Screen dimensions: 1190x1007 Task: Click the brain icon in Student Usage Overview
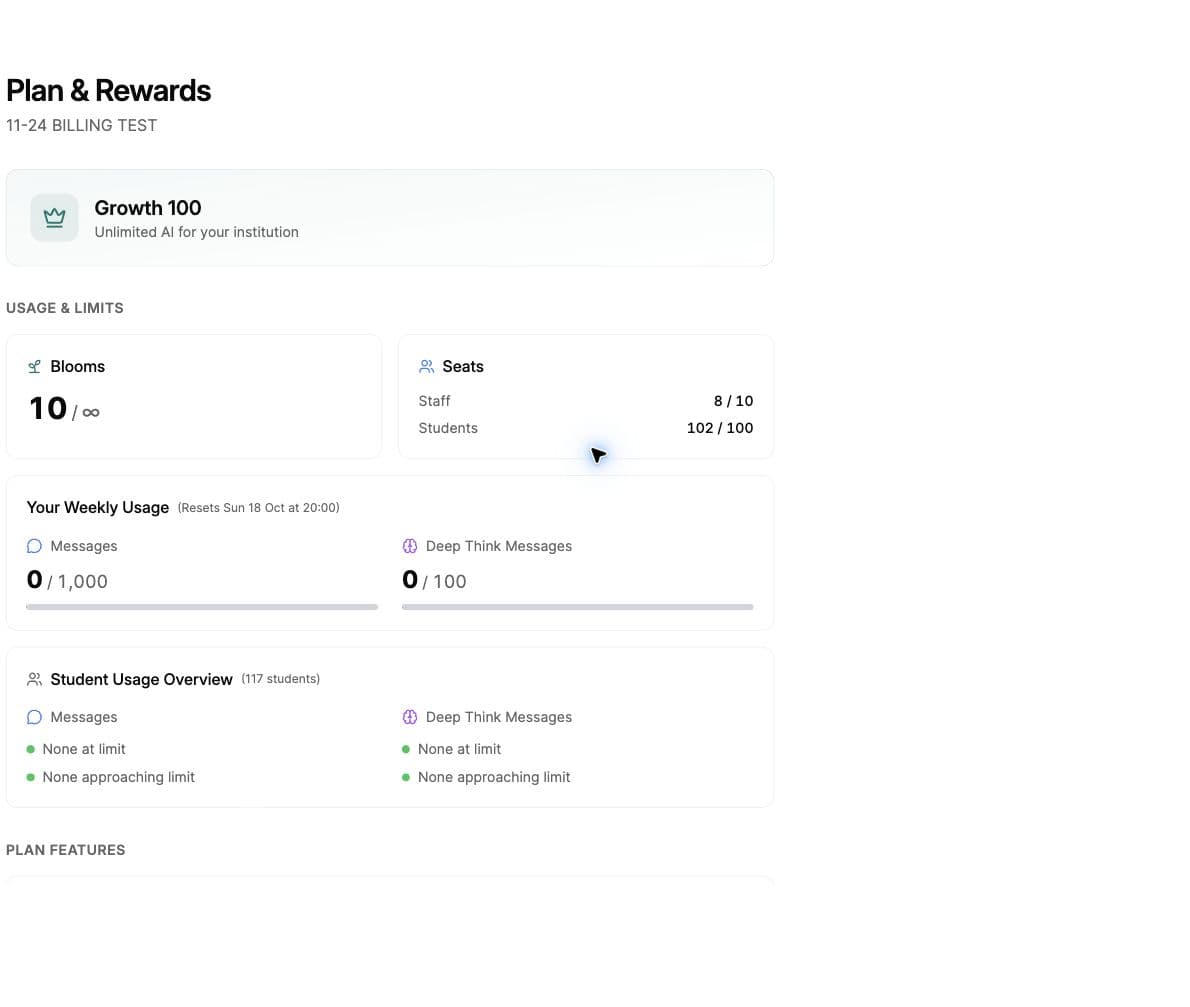pos(410,717)
